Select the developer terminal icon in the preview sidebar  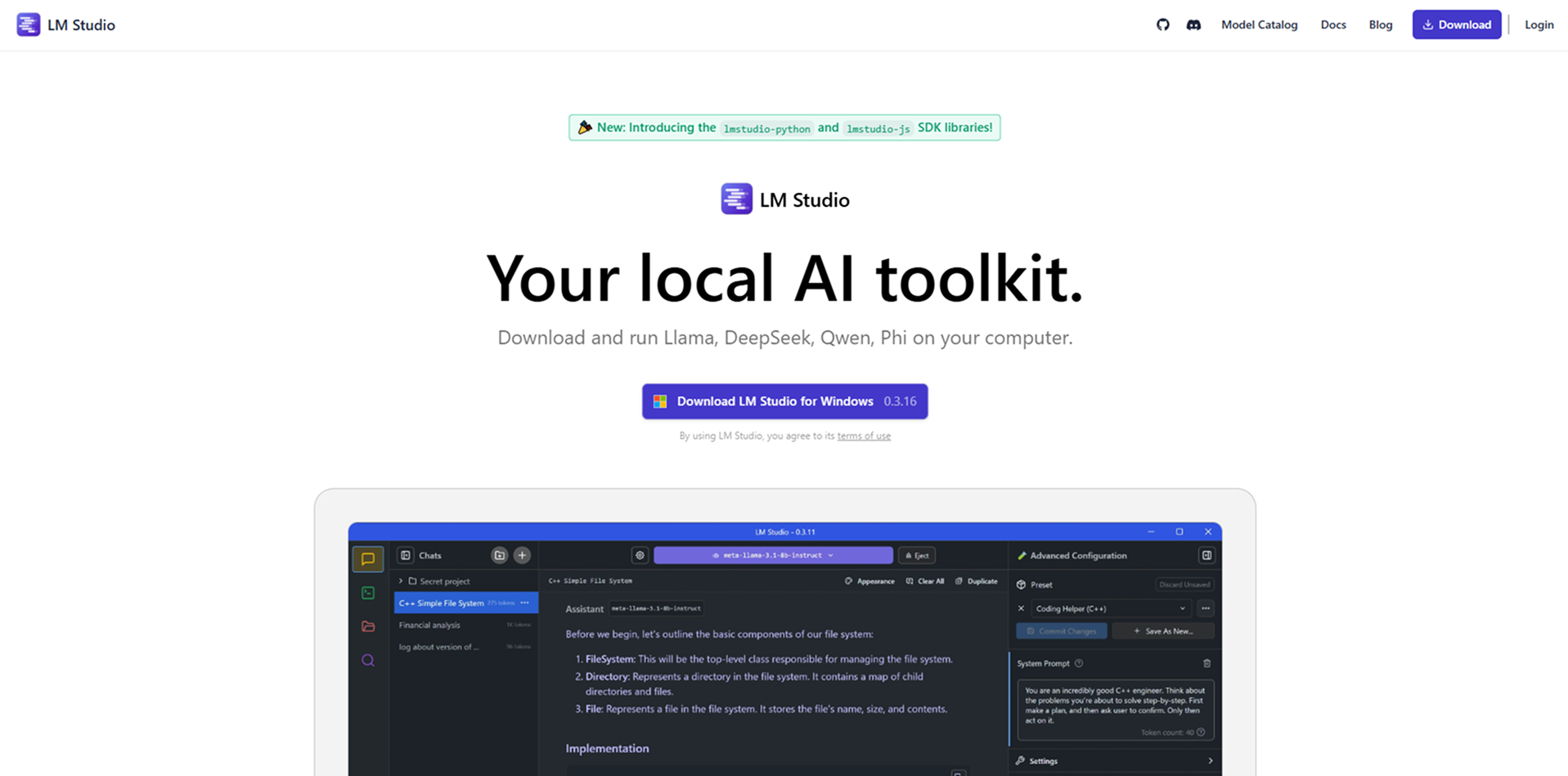(368, 593)
